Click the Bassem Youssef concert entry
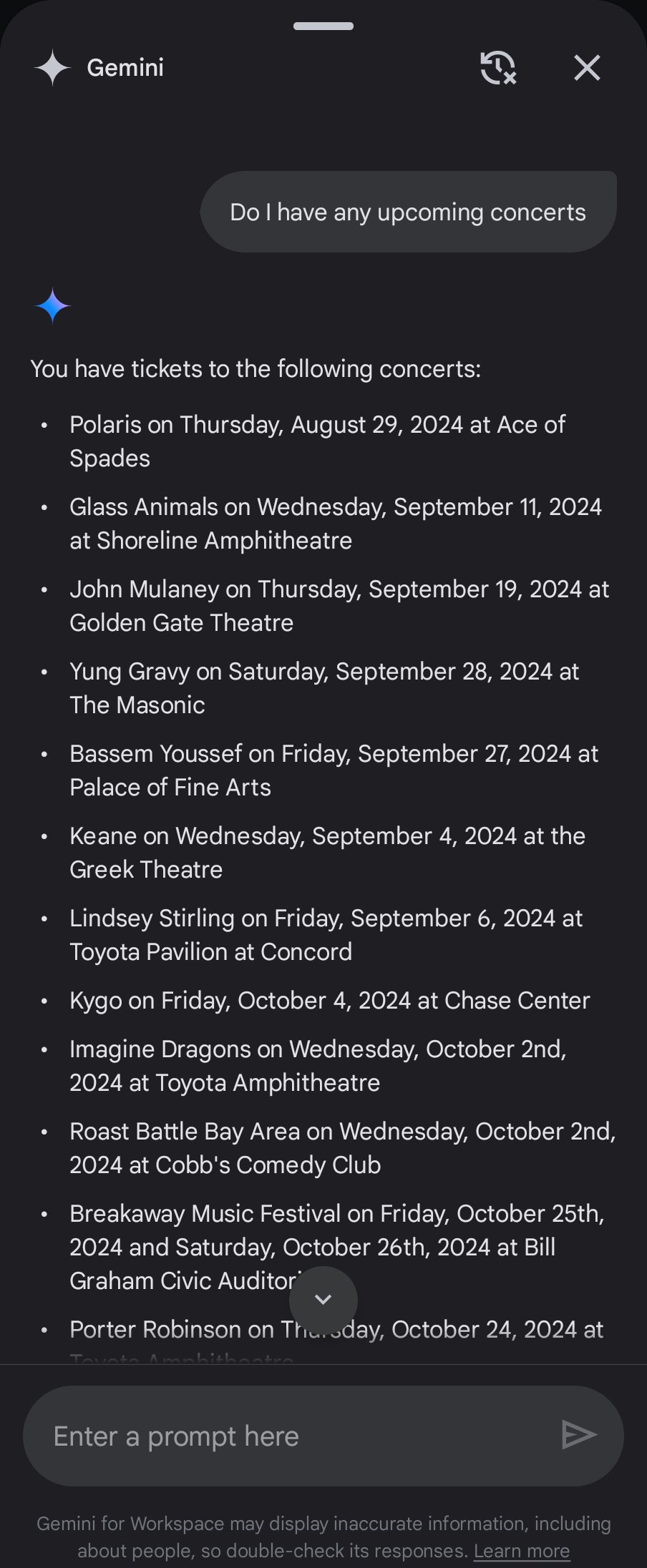 tap(334, 770)
